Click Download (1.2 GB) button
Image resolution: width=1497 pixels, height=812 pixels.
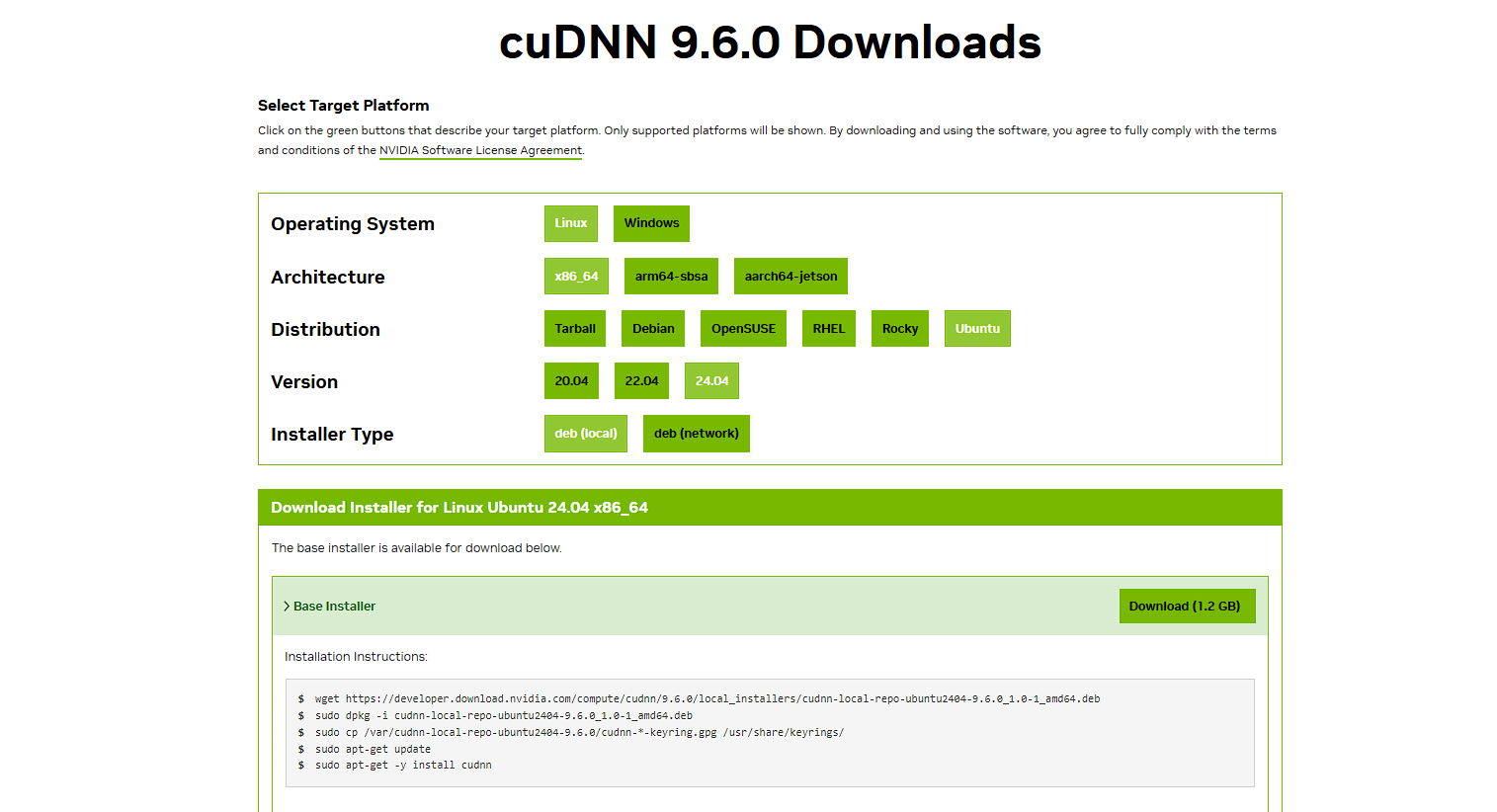tap(1186, 607)
